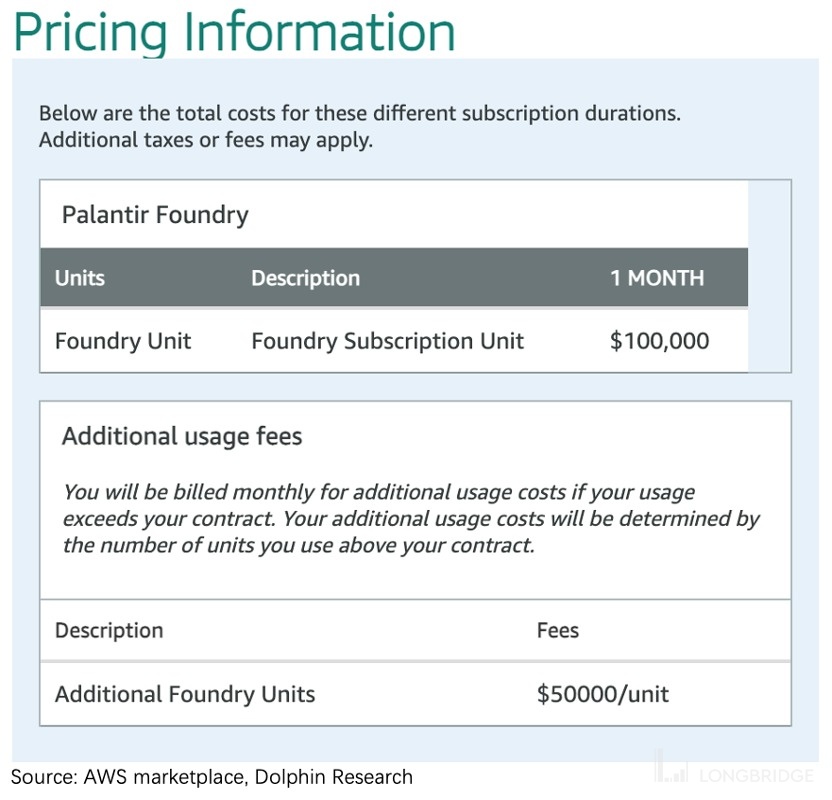Select the Additional Foundry Units row
The width and height of the screenshot is (832, 800).
coord(415,694)
